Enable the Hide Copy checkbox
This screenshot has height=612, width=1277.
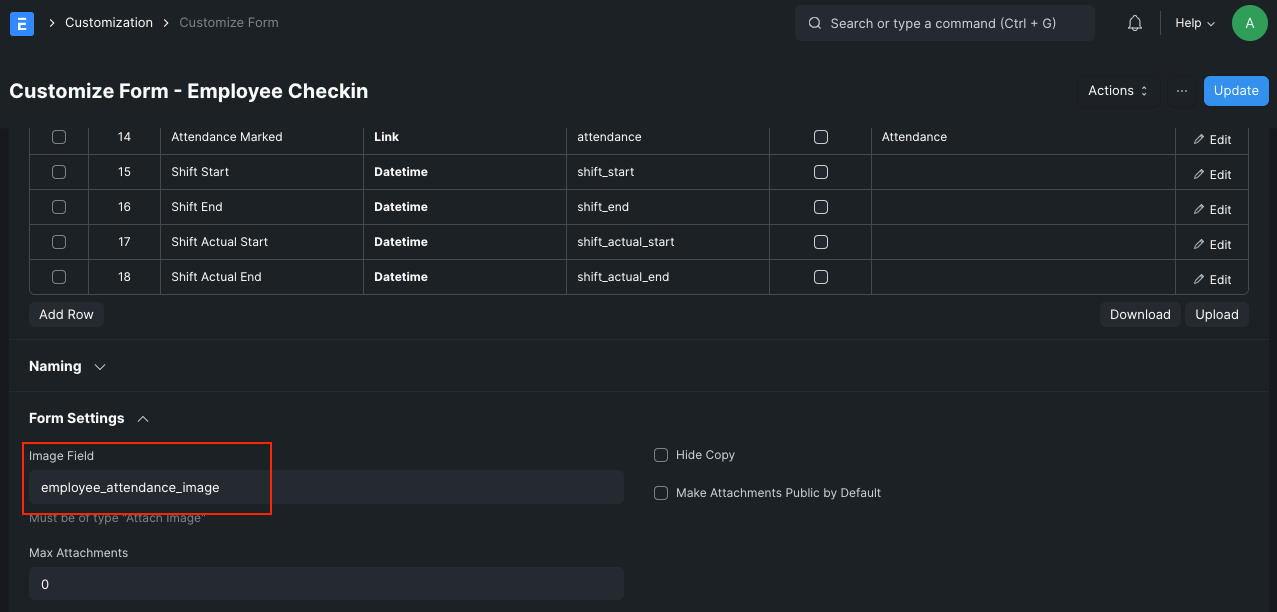coord(660,454)
